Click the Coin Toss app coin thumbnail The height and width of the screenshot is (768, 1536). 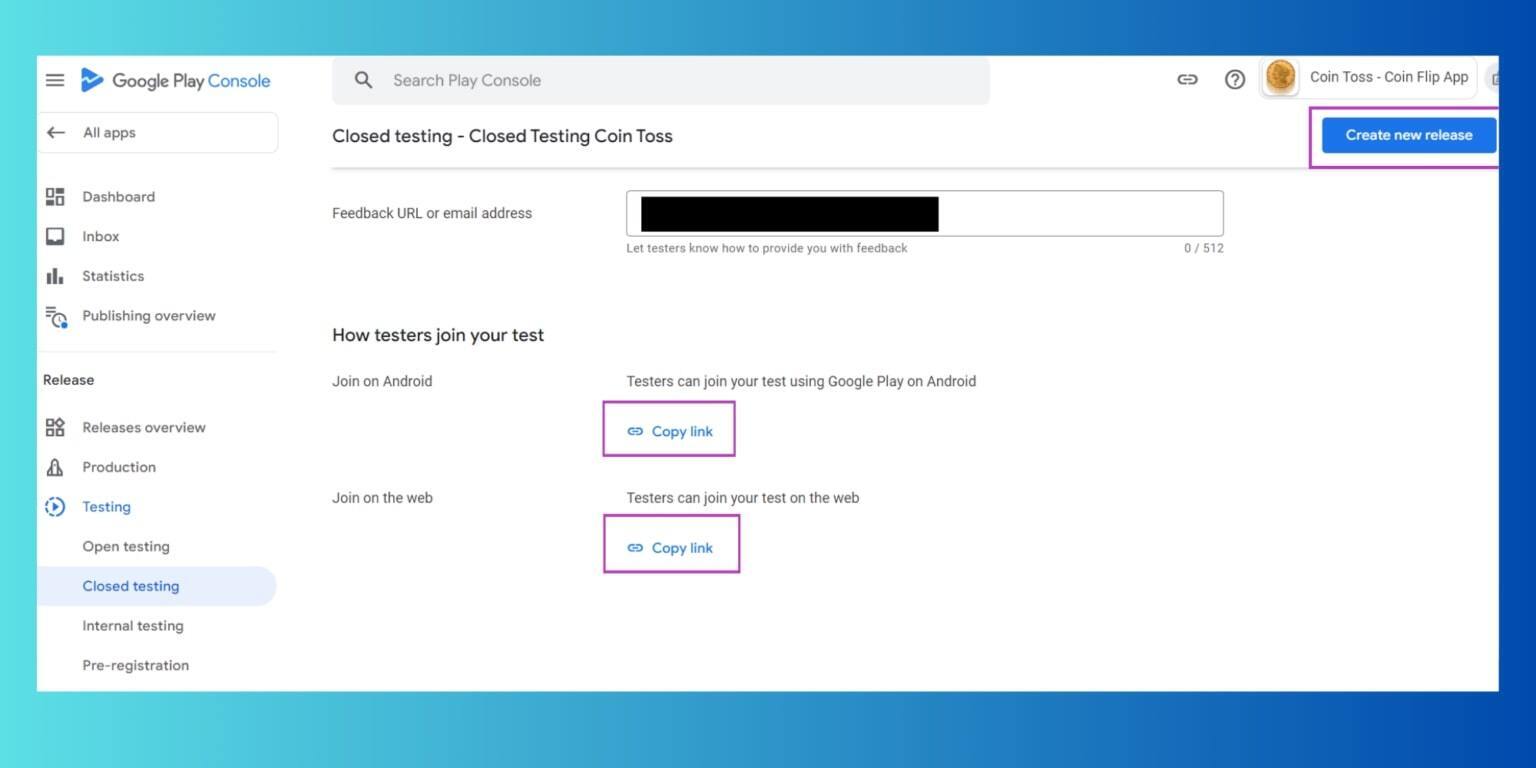pyautogui.click(x=1281, y=77)
